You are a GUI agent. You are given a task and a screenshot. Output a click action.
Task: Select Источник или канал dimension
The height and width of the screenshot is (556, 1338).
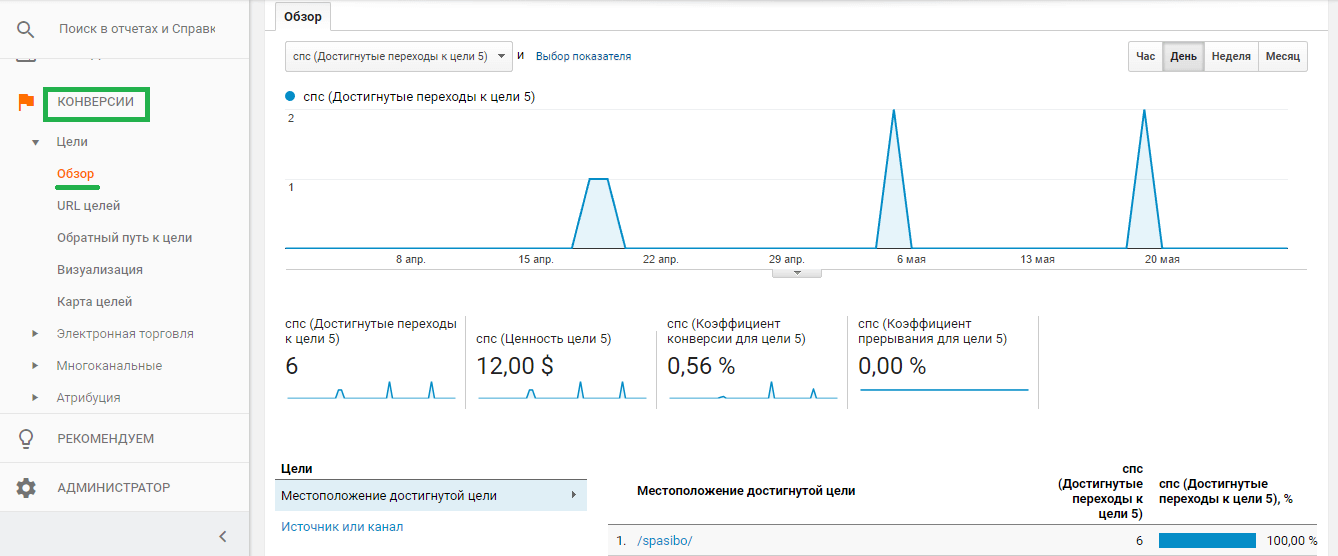coord(342,526)
